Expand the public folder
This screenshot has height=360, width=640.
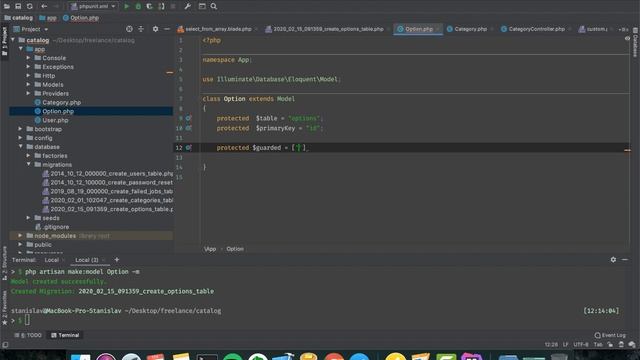pos(20,244)
